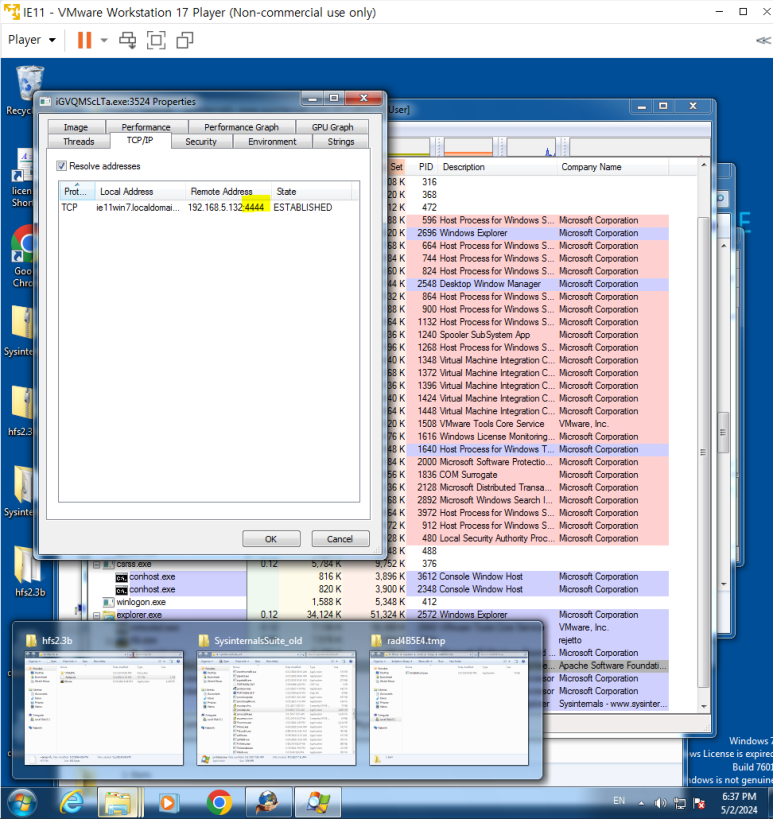This screenshot has height=819, width=773.
Task: Sort Process Explorer by PID column
Action: (x=426, y=167)
